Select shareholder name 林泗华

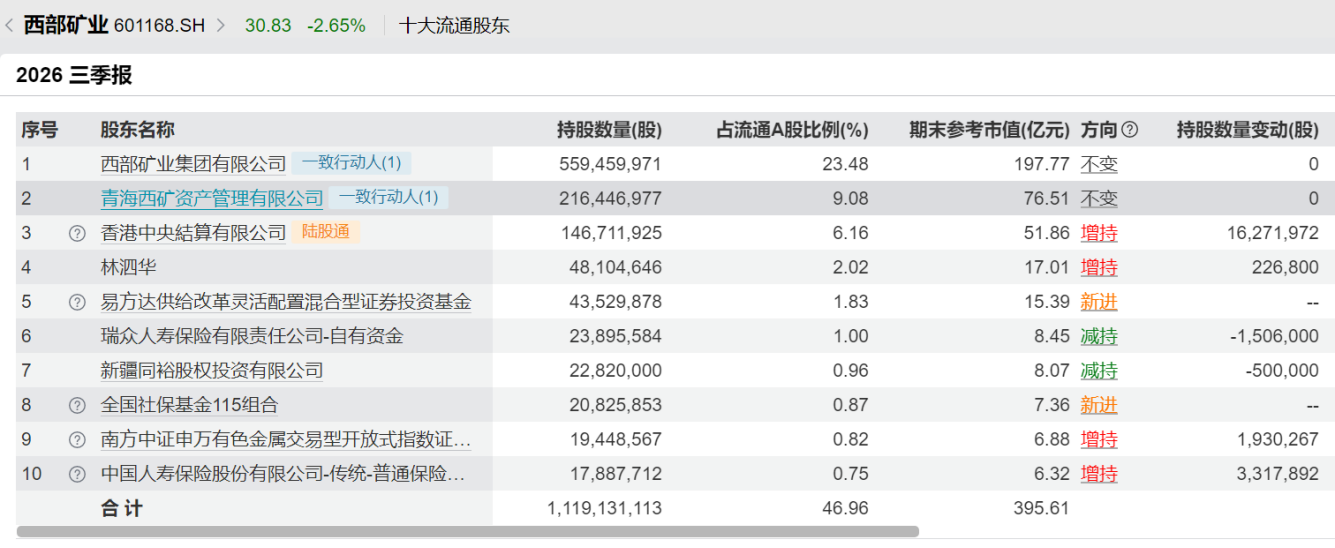[128, 267]
